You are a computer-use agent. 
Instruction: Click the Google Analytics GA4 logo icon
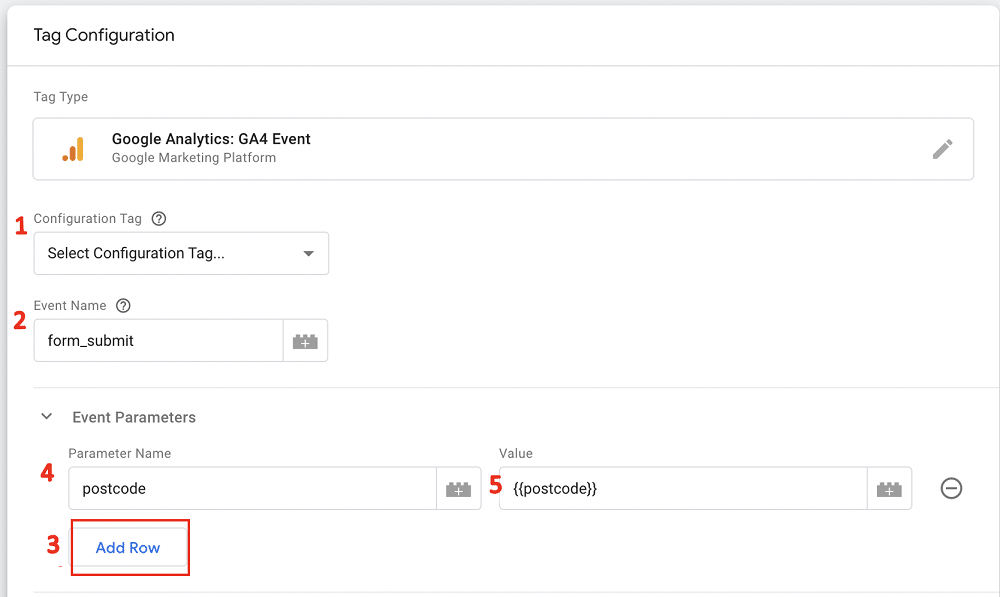click(70, 148)
